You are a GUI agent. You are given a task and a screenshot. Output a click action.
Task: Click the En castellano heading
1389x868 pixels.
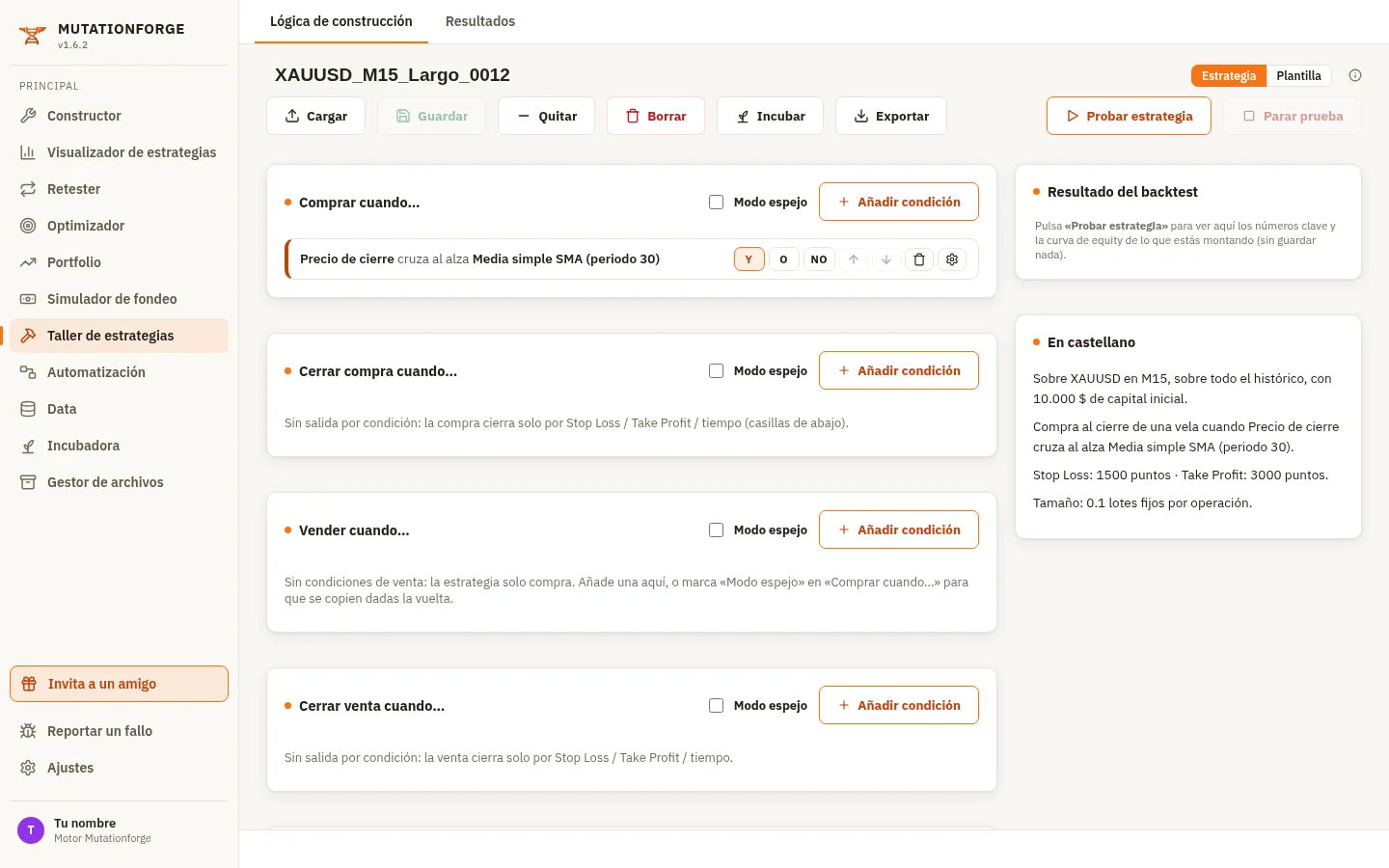pyautogui.click(x=1091, y=342)
